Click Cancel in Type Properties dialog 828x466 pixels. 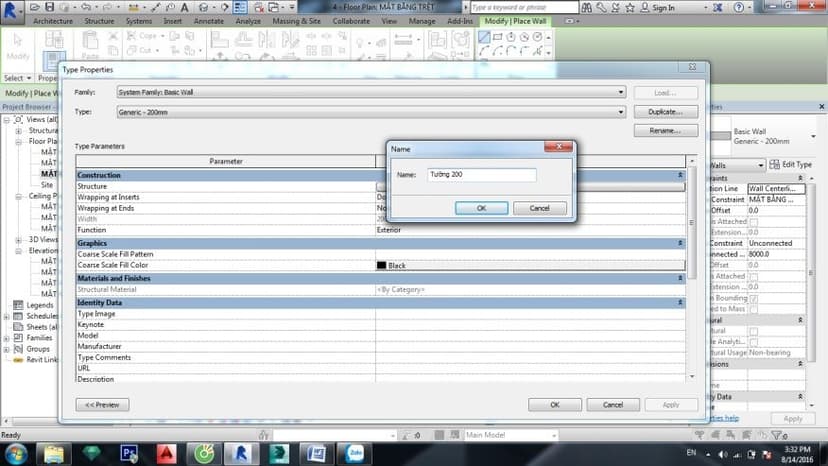click(x=613, y=405)
